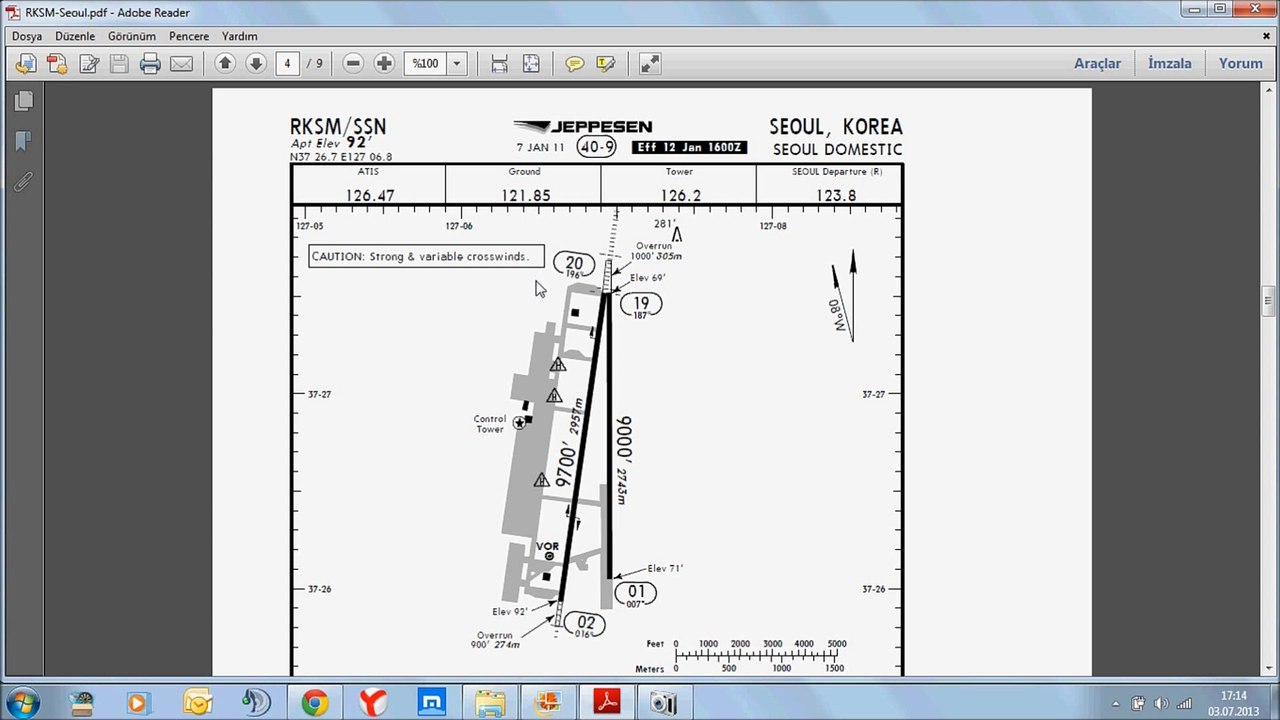Viewport: 1280px width, 720px height.
Task: Click the 'Control Tower' label on chart
Action: click(x=490, y=424)
